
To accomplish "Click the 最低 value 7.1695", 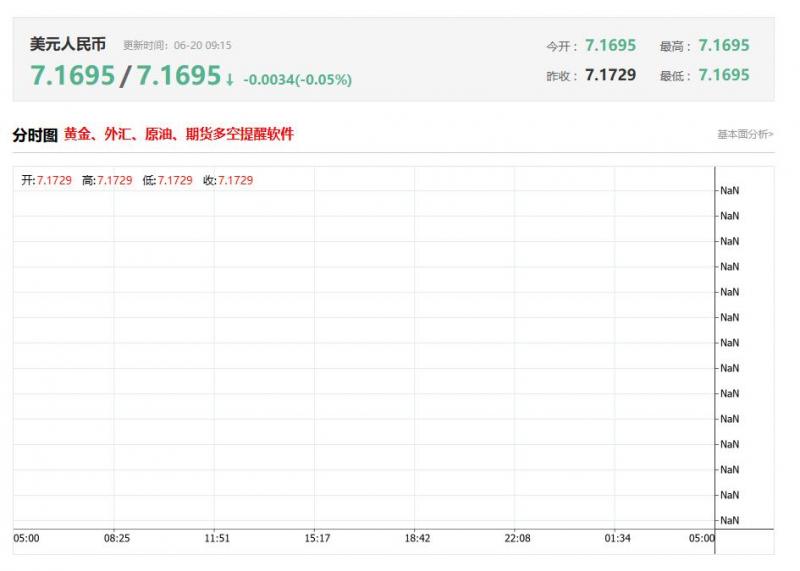I will 723,75.
